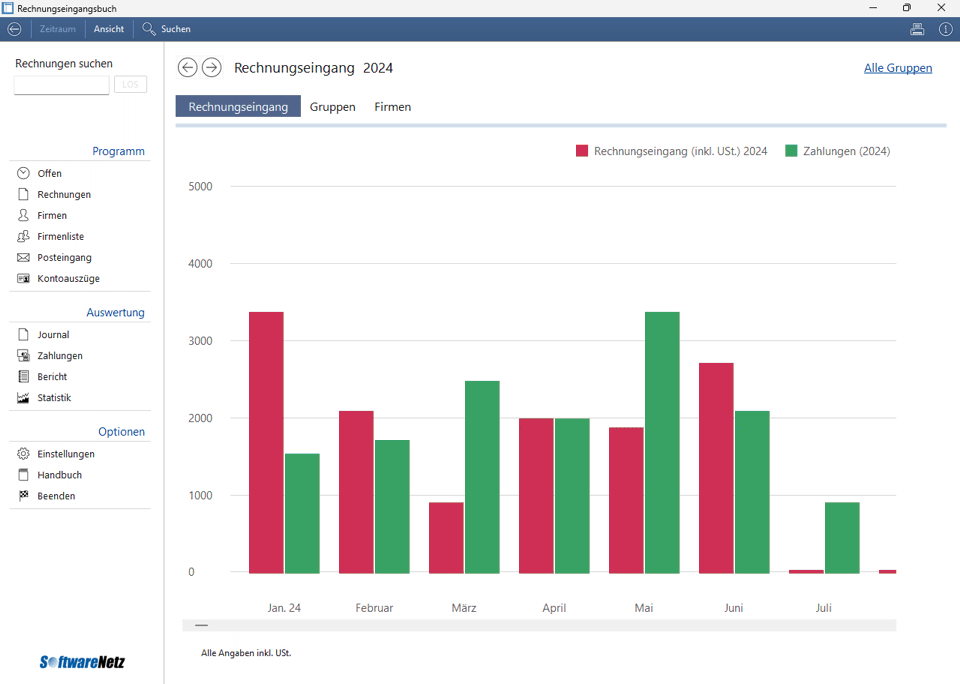Image resolution: width=960 pixels, height=684 pixels.
Task: Open Kontoauszüge in sidebar
Action: [x=68, y=278]
